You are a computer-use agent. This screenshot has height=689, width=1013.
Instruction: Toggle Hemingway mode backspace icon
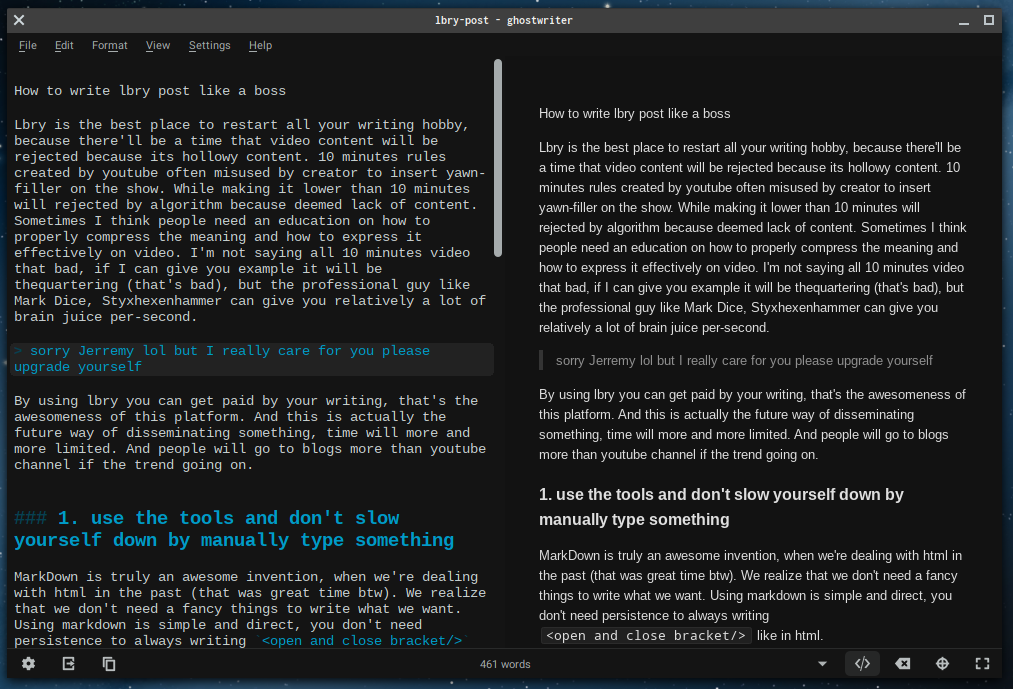[x=903, y=664]
